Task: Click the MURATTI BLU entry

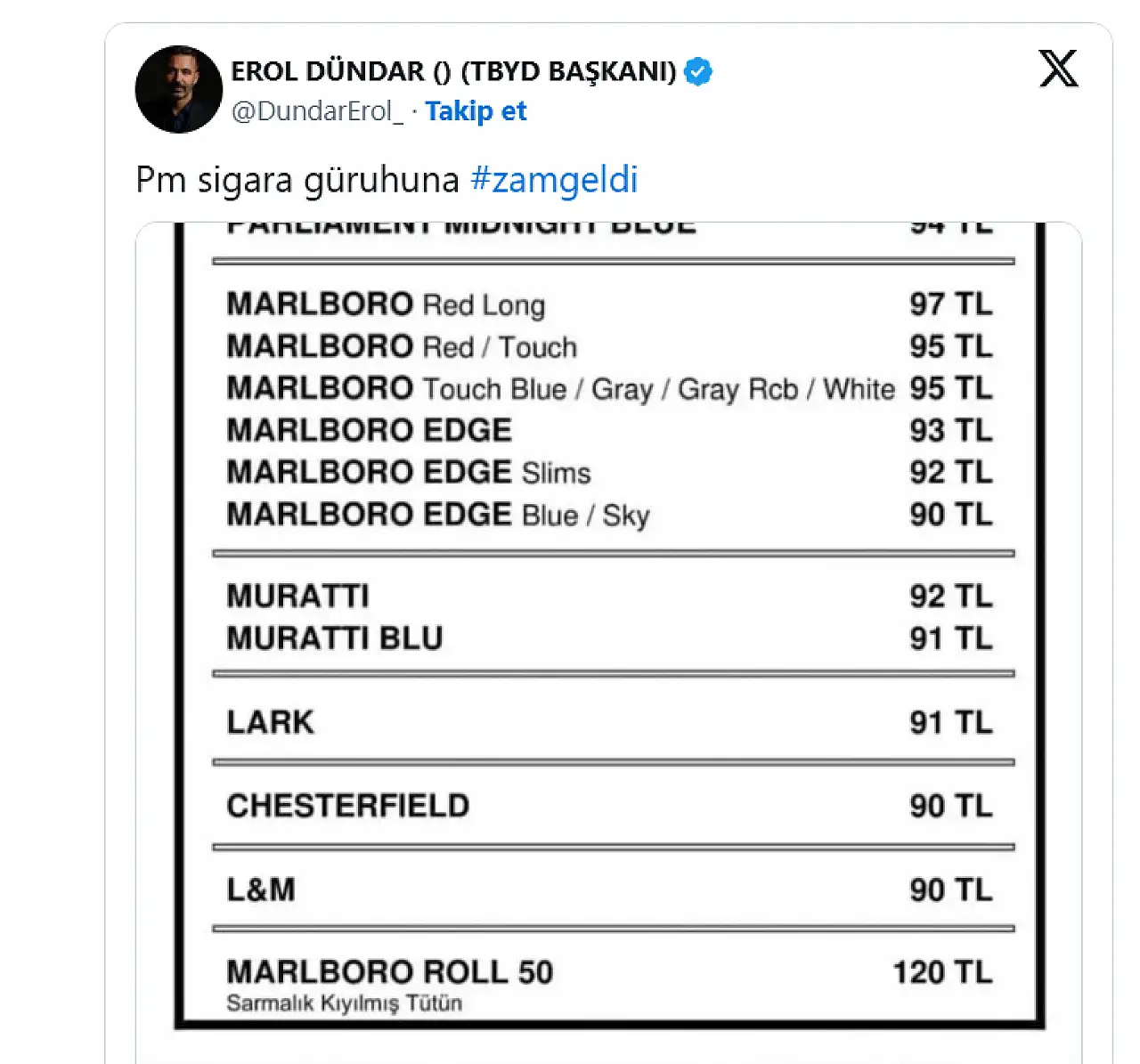Action: click(x=335, y=638)
